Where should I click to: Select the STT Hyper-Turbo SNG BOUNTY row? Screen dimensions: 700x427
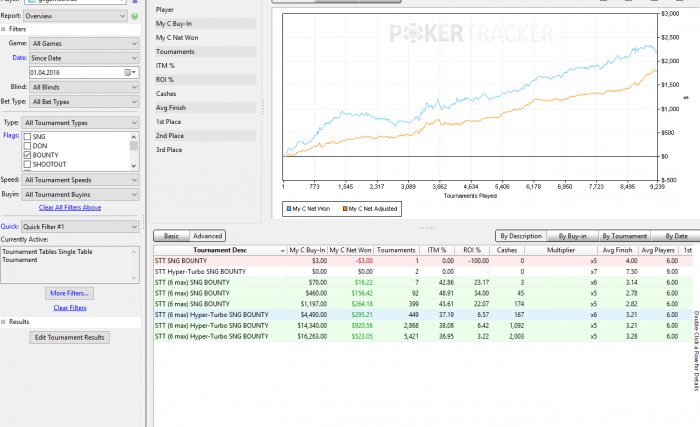pyautogui.click(x=423, y=272)
